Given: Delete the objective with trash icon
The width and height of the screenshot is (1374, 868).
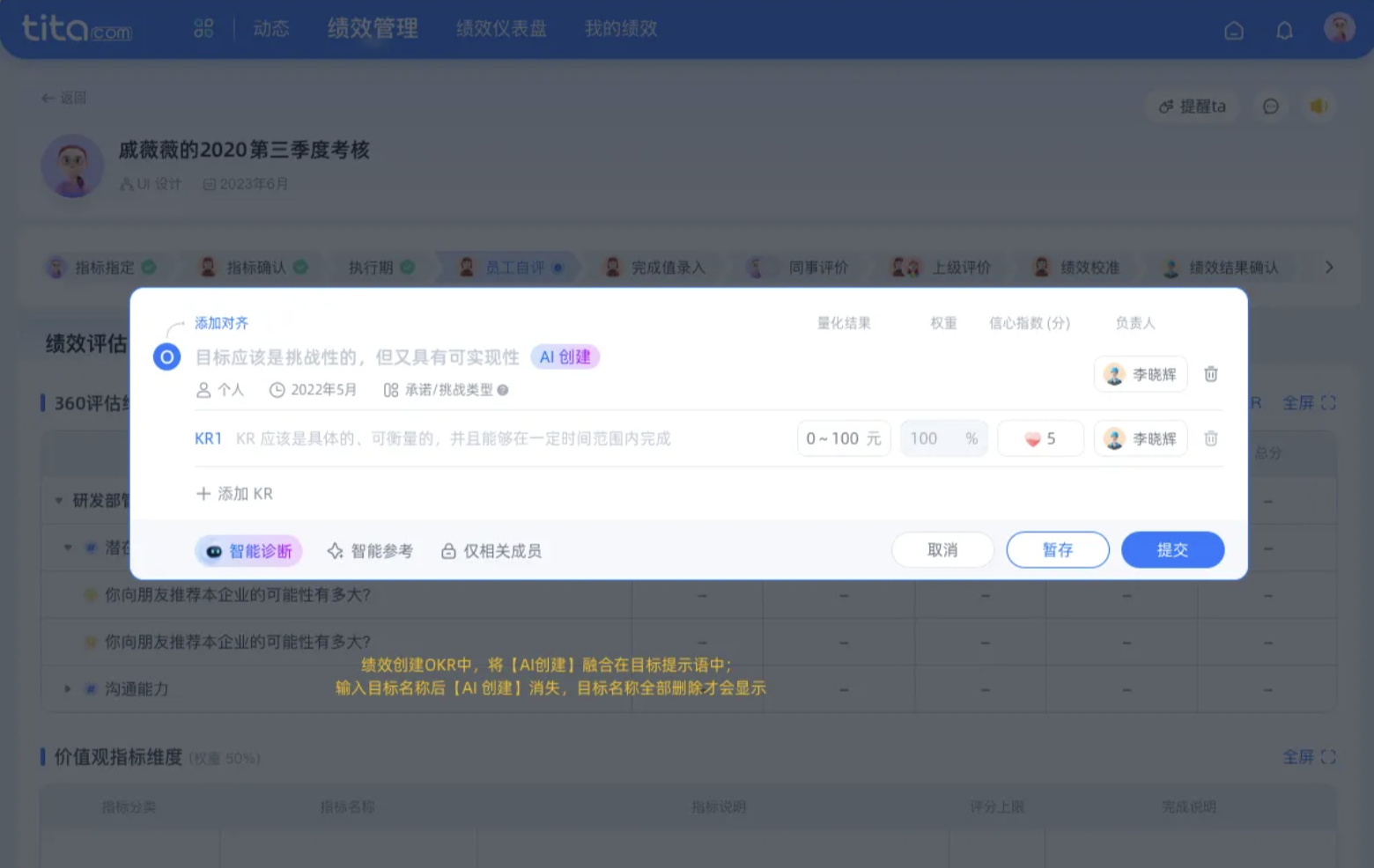Looking at the screenshot, I should 1211,374.
